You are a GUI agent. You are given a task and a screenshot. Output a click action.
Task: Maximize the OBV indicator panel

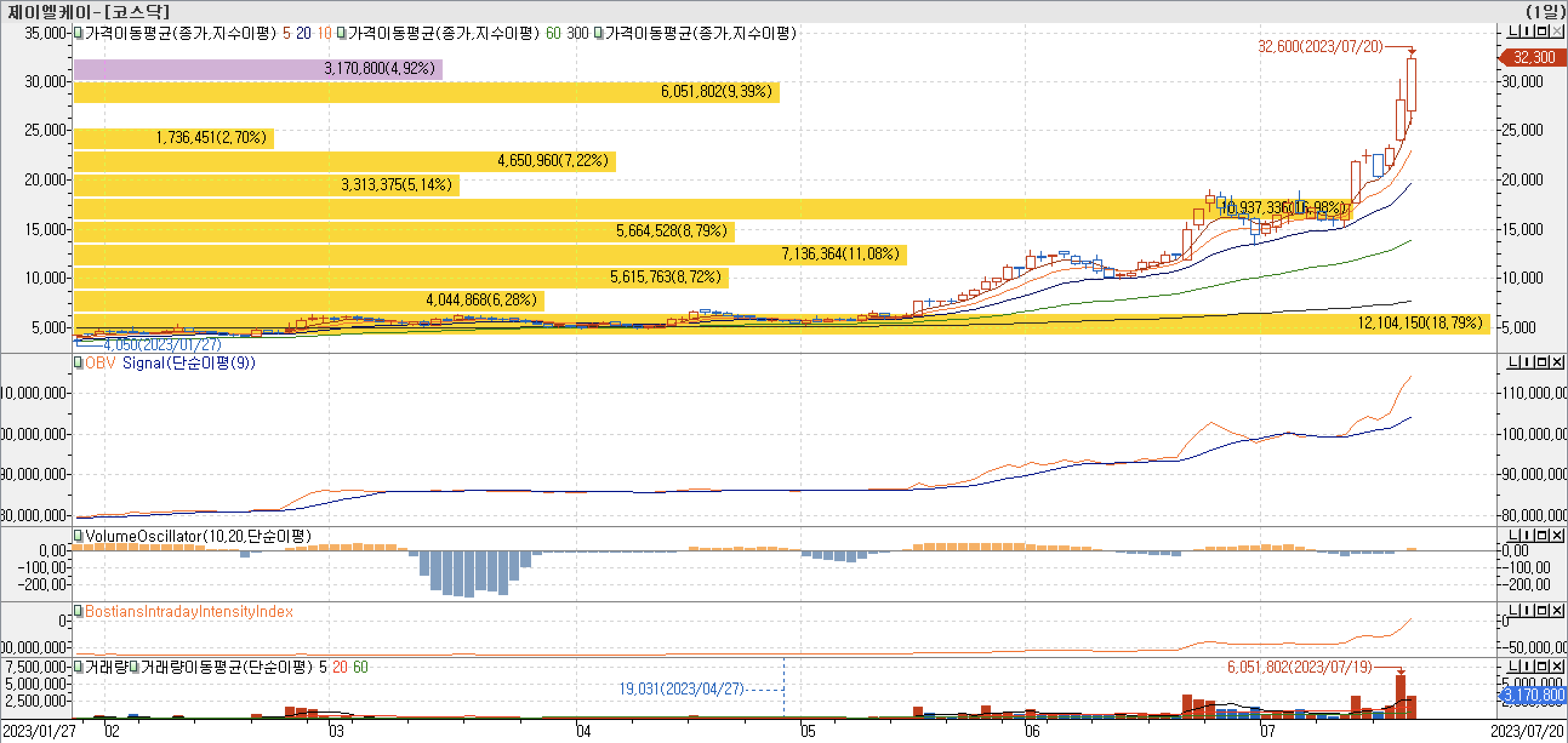coord(1542,362)
